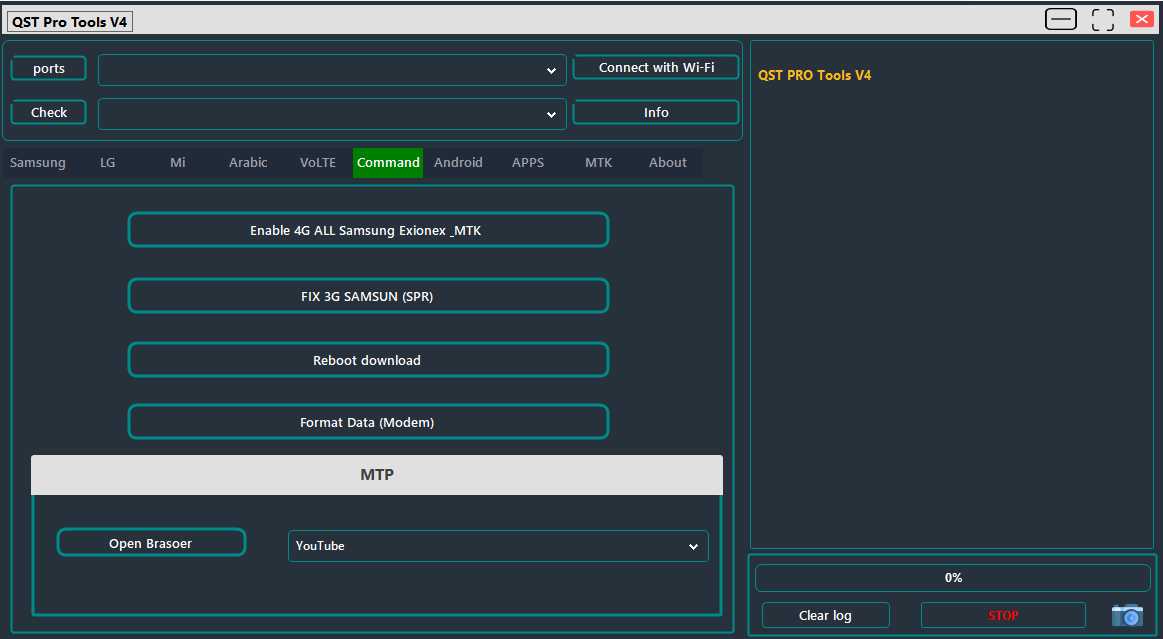Viewport: 1163px width, 639px height.
Task: Select the APPS tab
Action: click(528, 162)
